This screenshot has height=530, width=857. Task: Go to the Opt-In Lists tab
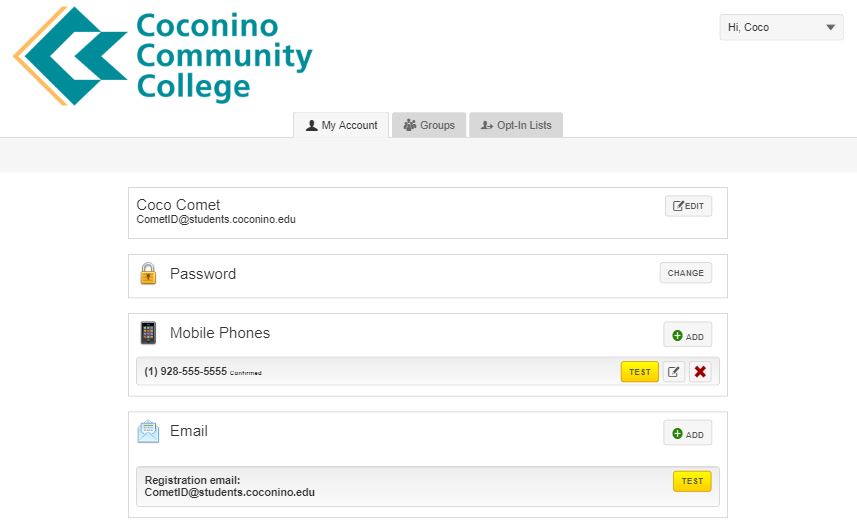tap(516, 125)
